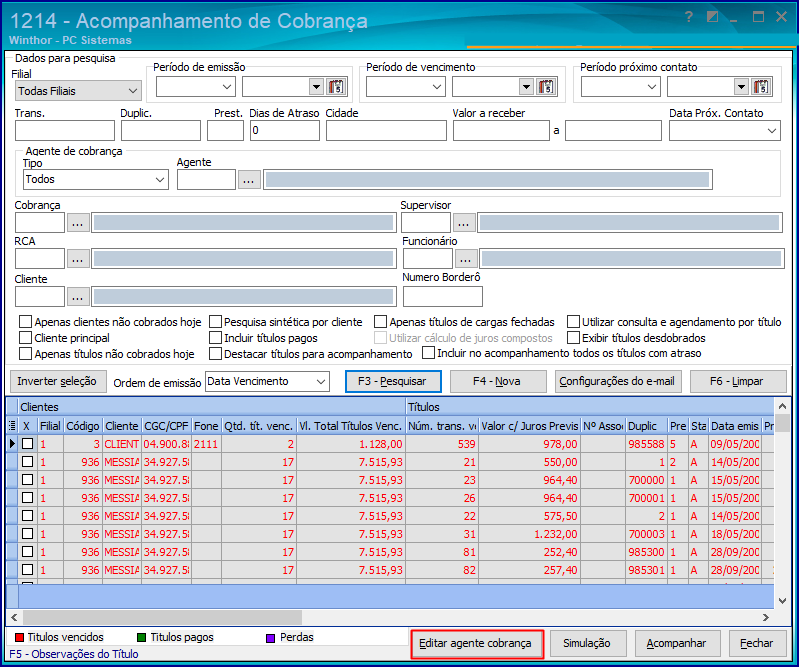The image size is (799, 667).
Task: Open Cliente lookup ellipsis button
Action: [77, 297]
